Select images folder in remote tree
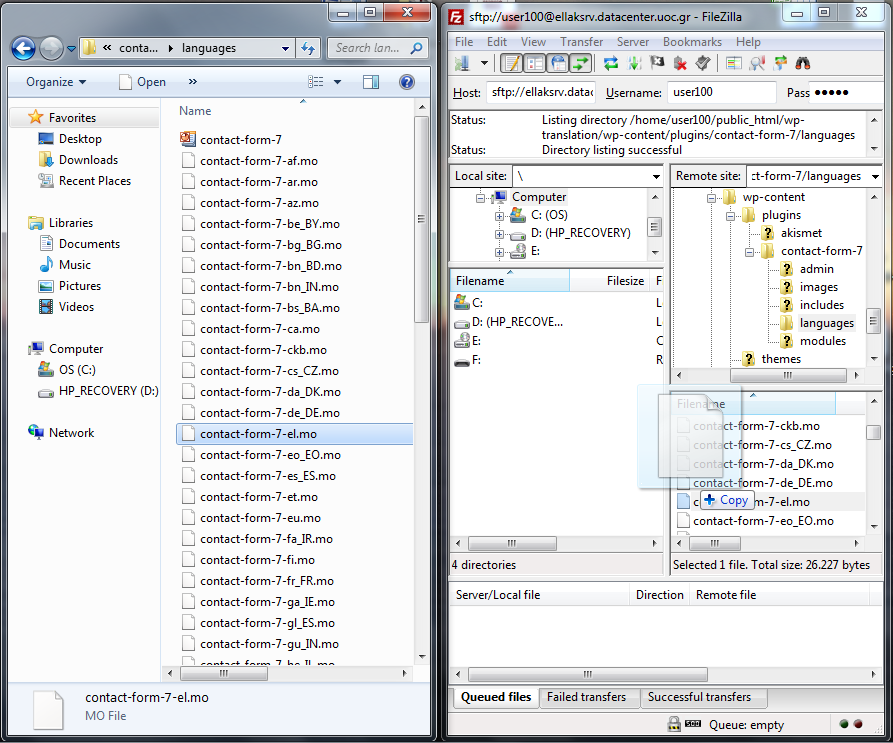The height and width of the screenshot is (743, 893). tap(819, 287)
